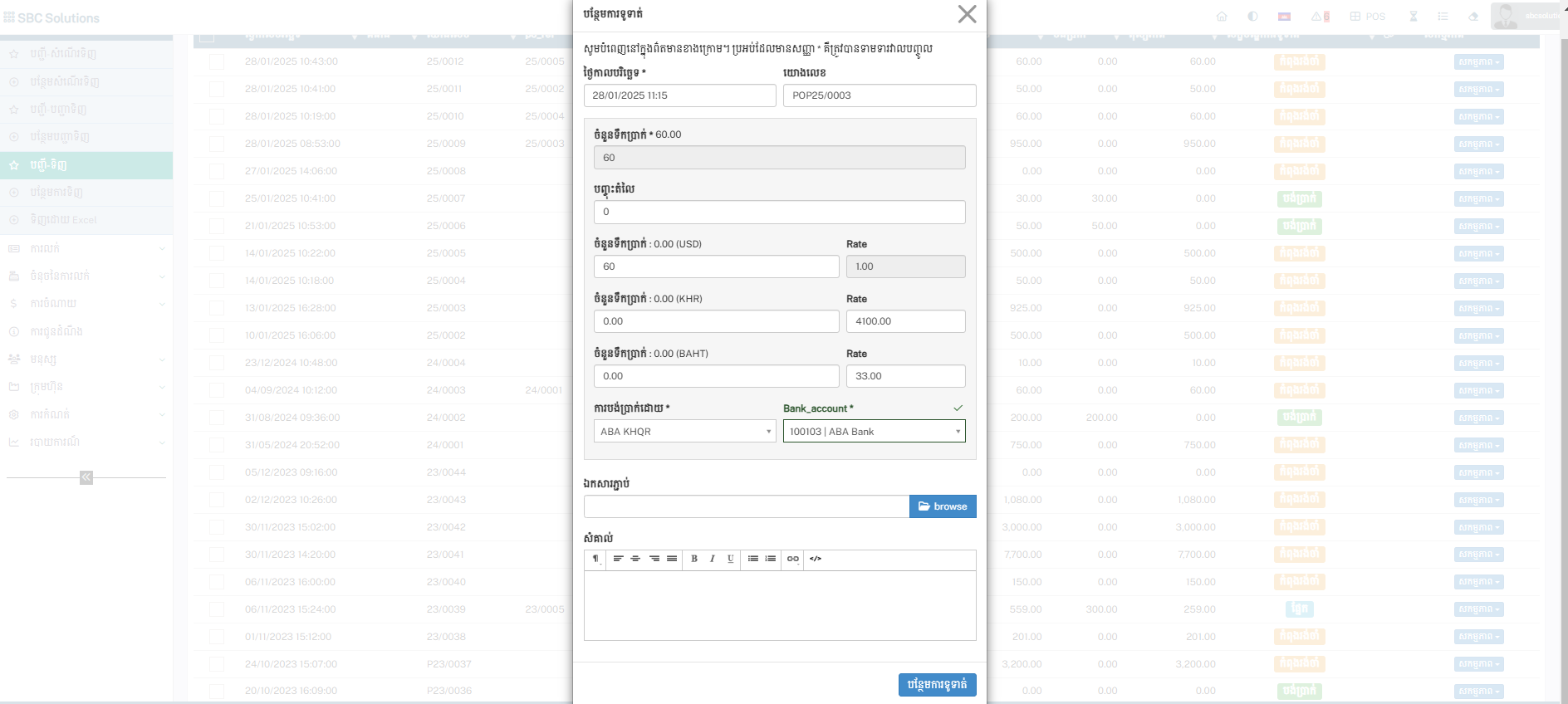Click the date field showing 28/01/2025 11:15

click(x=679, y=95)
